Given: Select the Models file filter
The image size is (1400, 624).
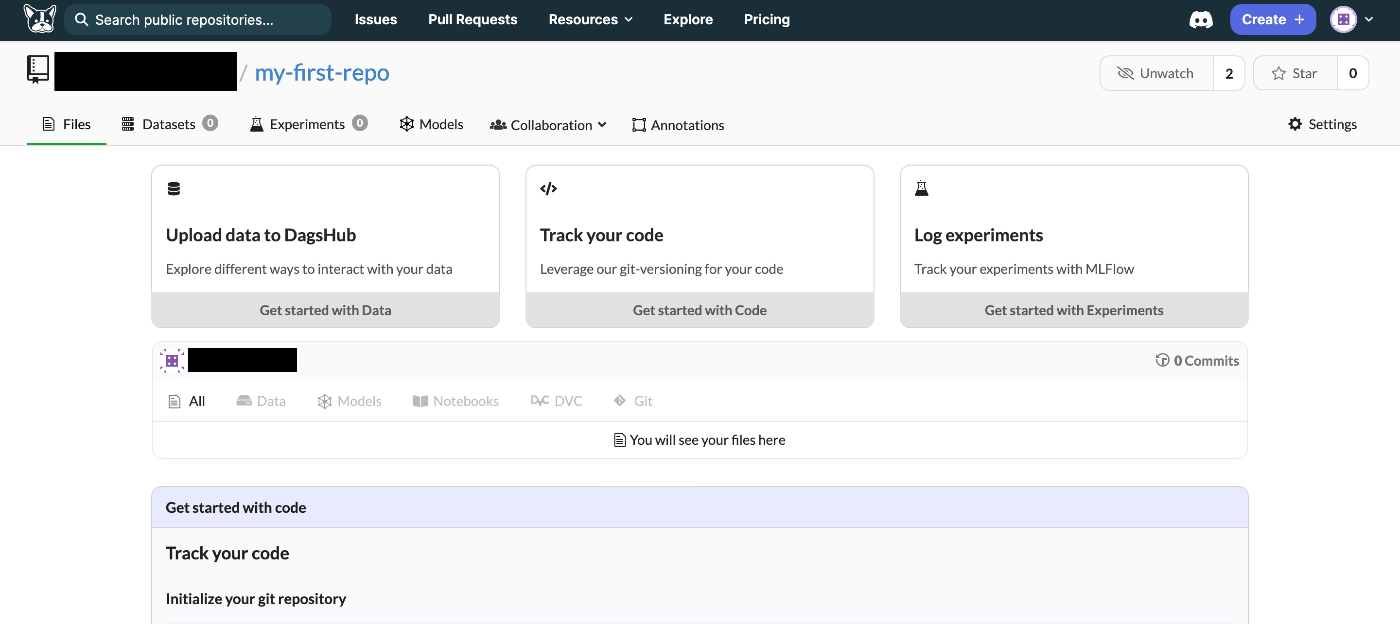Looking at the screenshot, I should click(x=349, y=401).
